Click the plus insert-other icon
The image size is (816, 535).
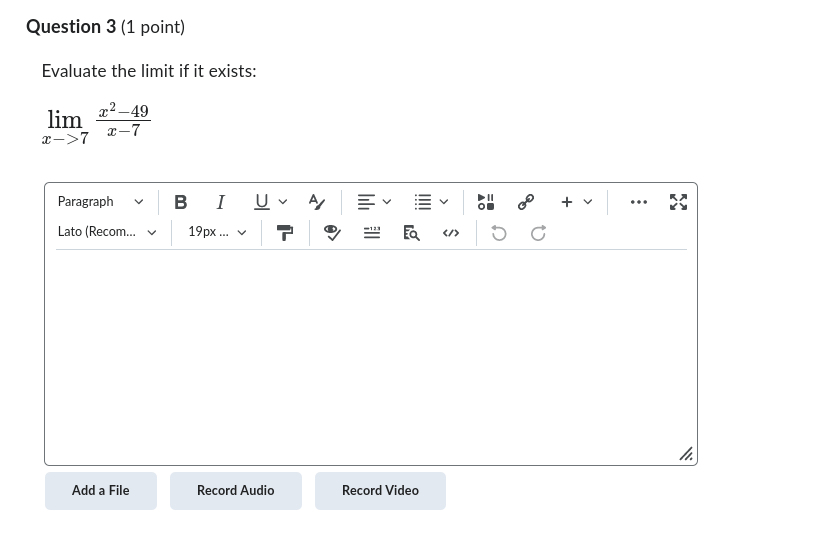[x=567, y=202]
